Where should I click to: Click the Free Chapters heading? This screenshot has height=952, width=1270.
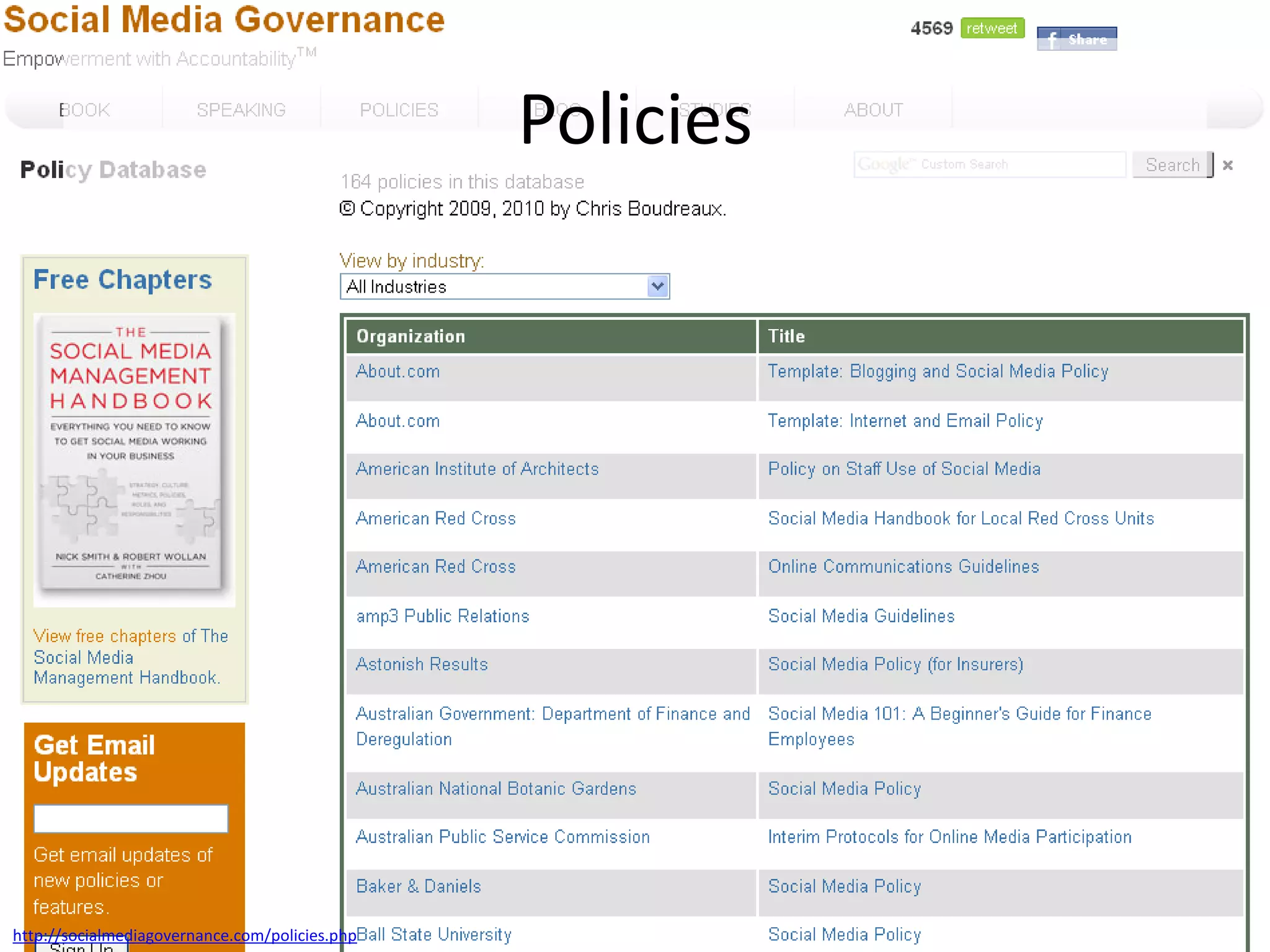click(123, 280)
